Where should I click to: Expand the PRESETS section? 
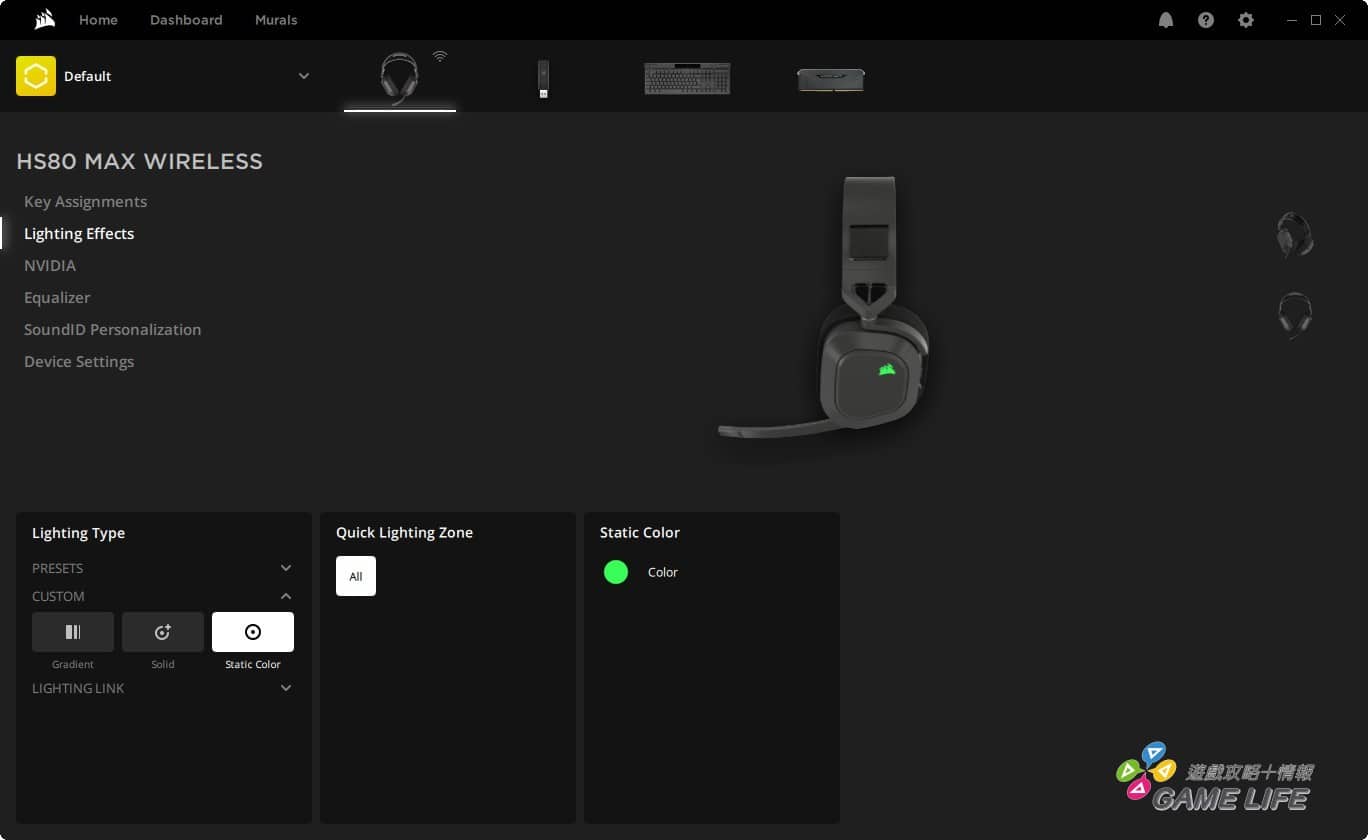(x=286, y=568)
